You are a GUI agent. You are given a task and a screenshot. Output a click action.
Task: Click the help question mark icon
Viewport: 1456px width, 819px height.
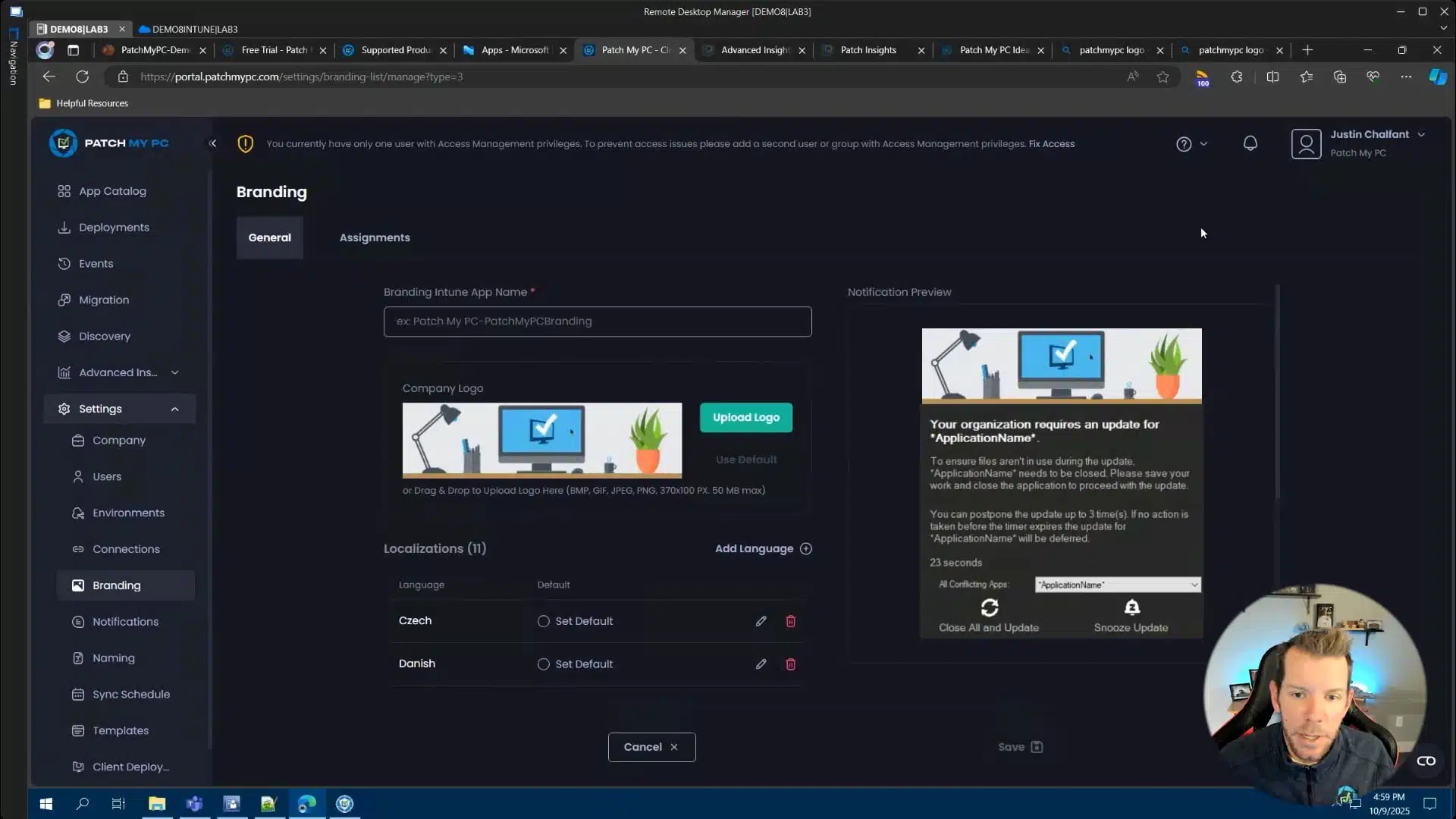coord(1183,144)
